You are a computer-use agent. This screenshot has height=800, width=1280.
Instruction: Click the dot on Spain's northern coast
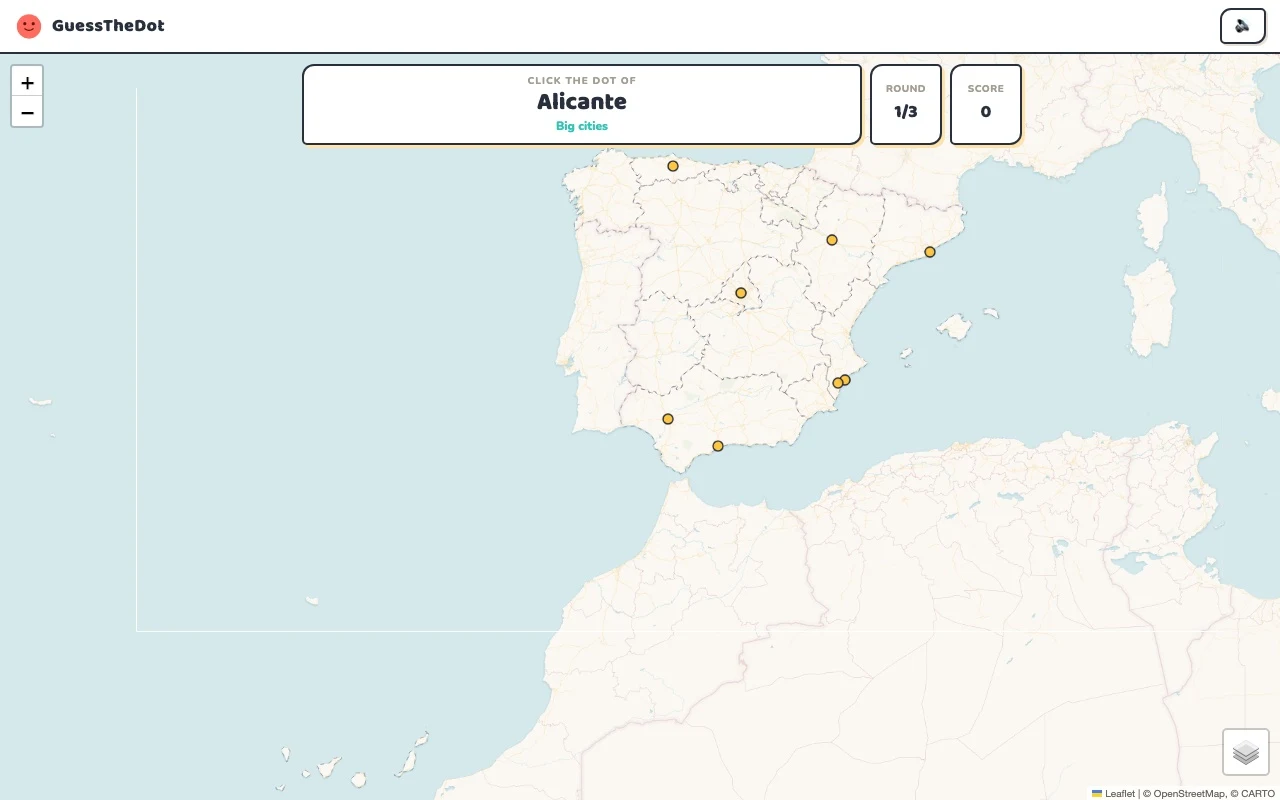coord(673,166)
